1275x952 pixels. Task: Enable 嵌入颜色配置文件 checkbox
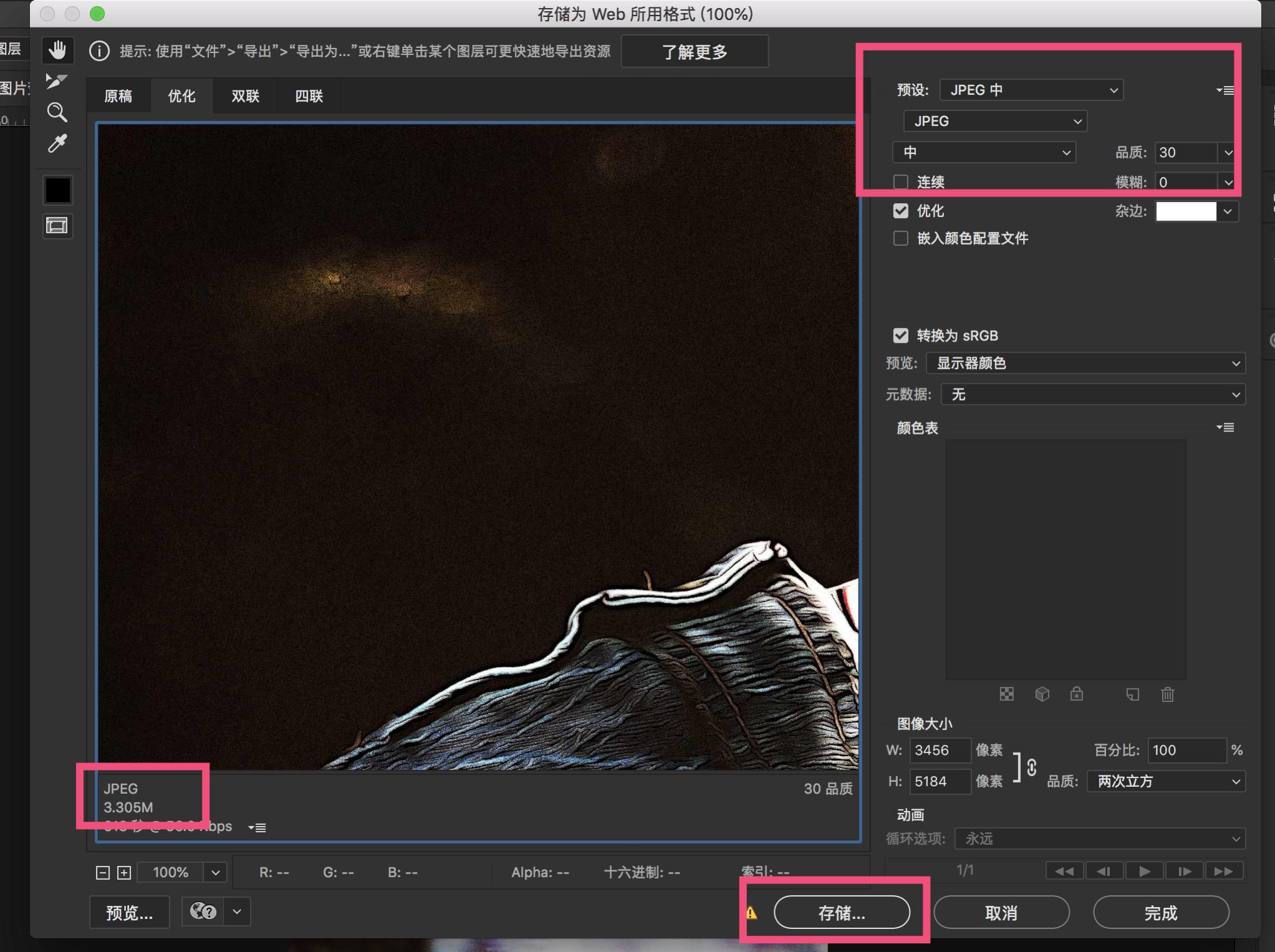(900, 238)
